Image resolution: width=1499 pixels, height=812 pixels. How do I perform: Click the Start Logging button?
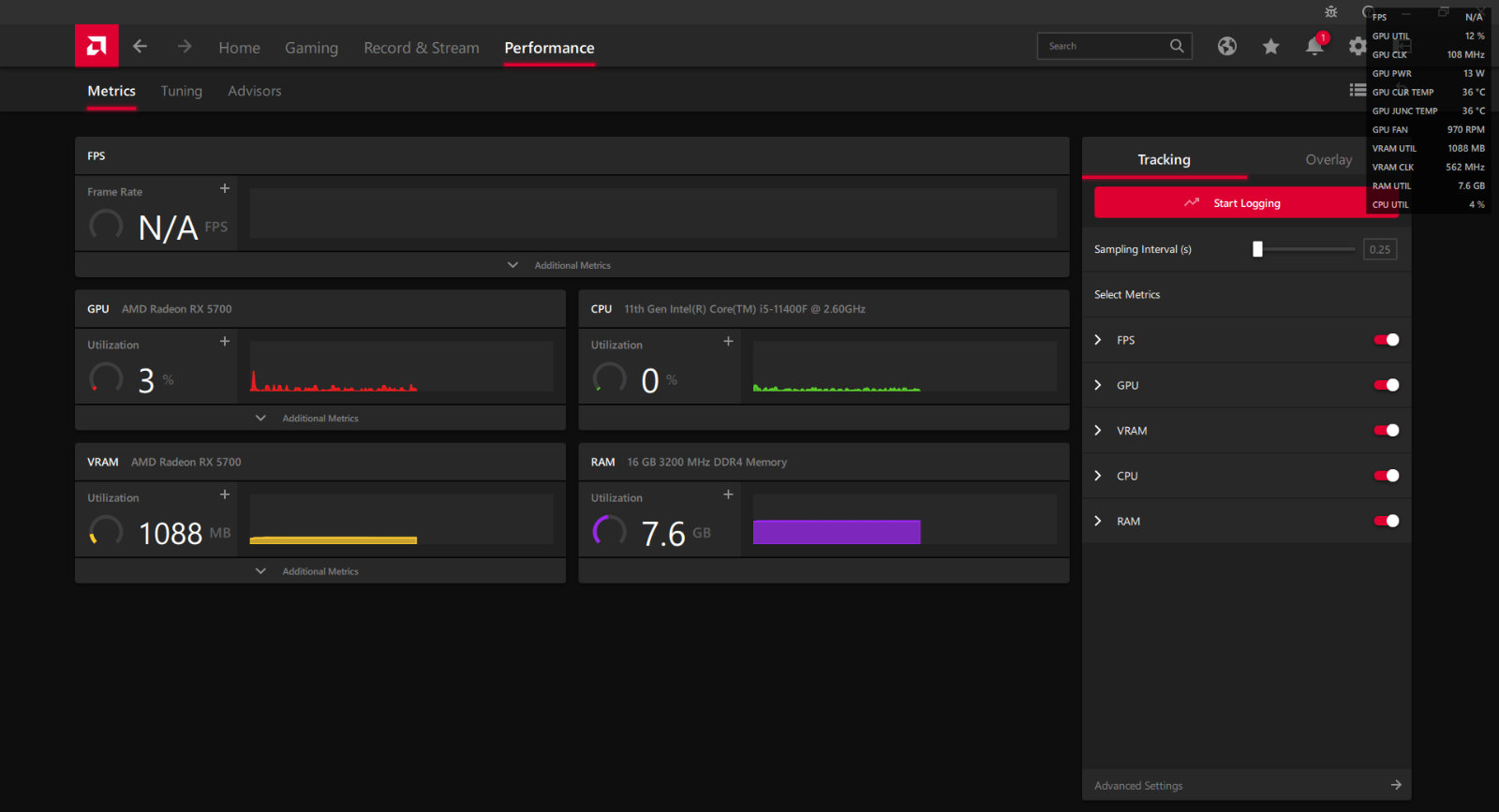click(1246, 203)
